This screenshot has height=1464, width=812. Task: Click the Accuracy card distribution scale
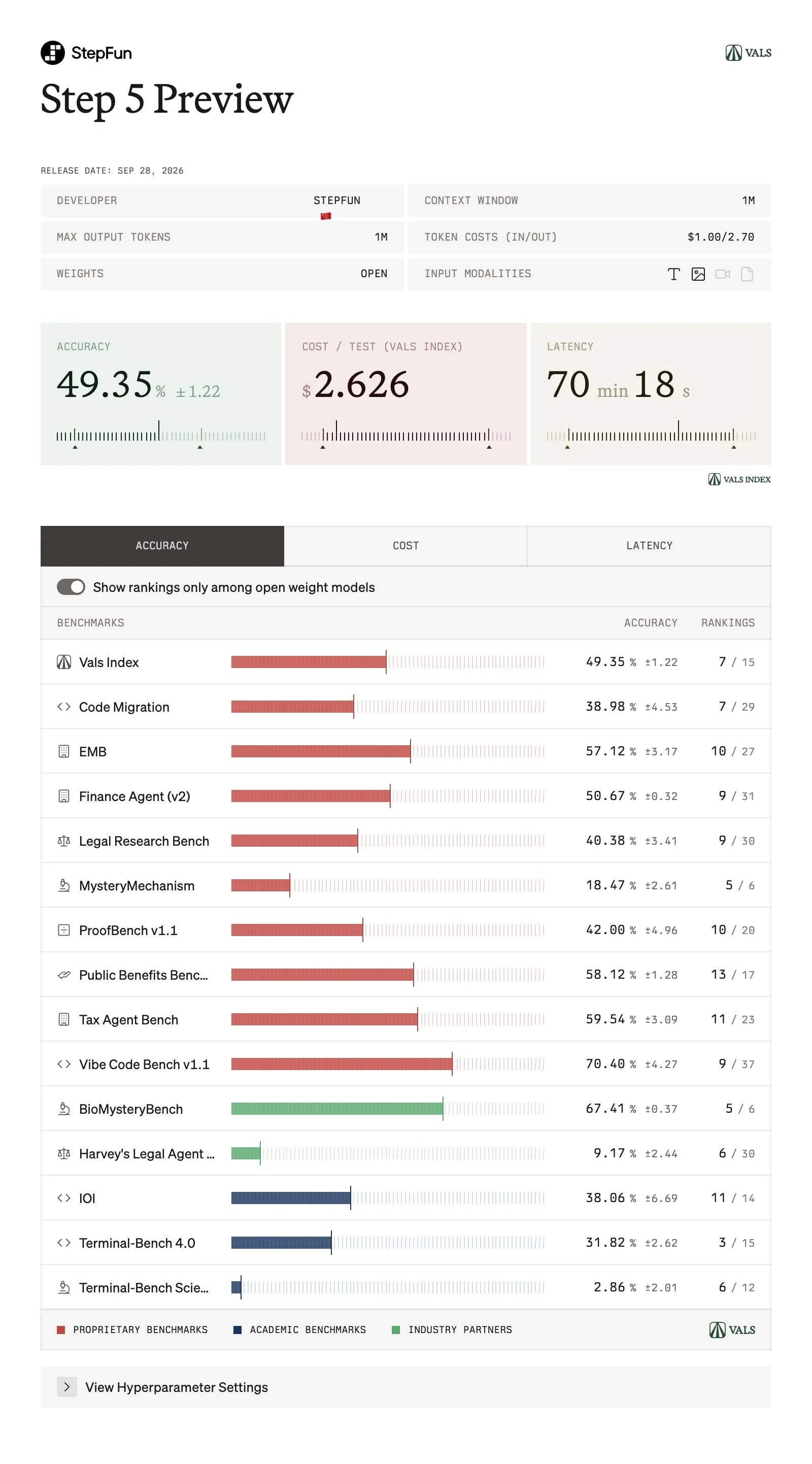click(x=161, y=435)
